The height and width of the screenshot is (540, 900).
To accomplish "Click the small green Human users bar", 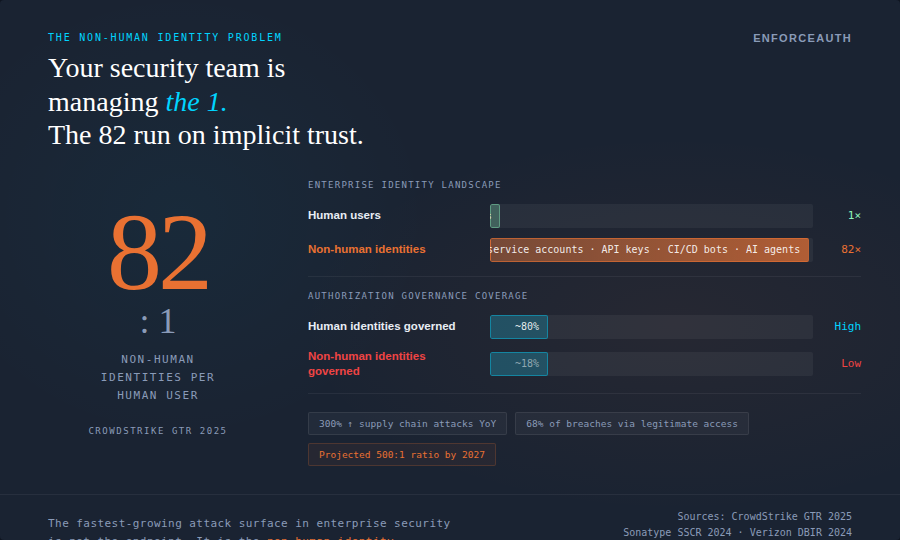I will (x=495, y=216).
